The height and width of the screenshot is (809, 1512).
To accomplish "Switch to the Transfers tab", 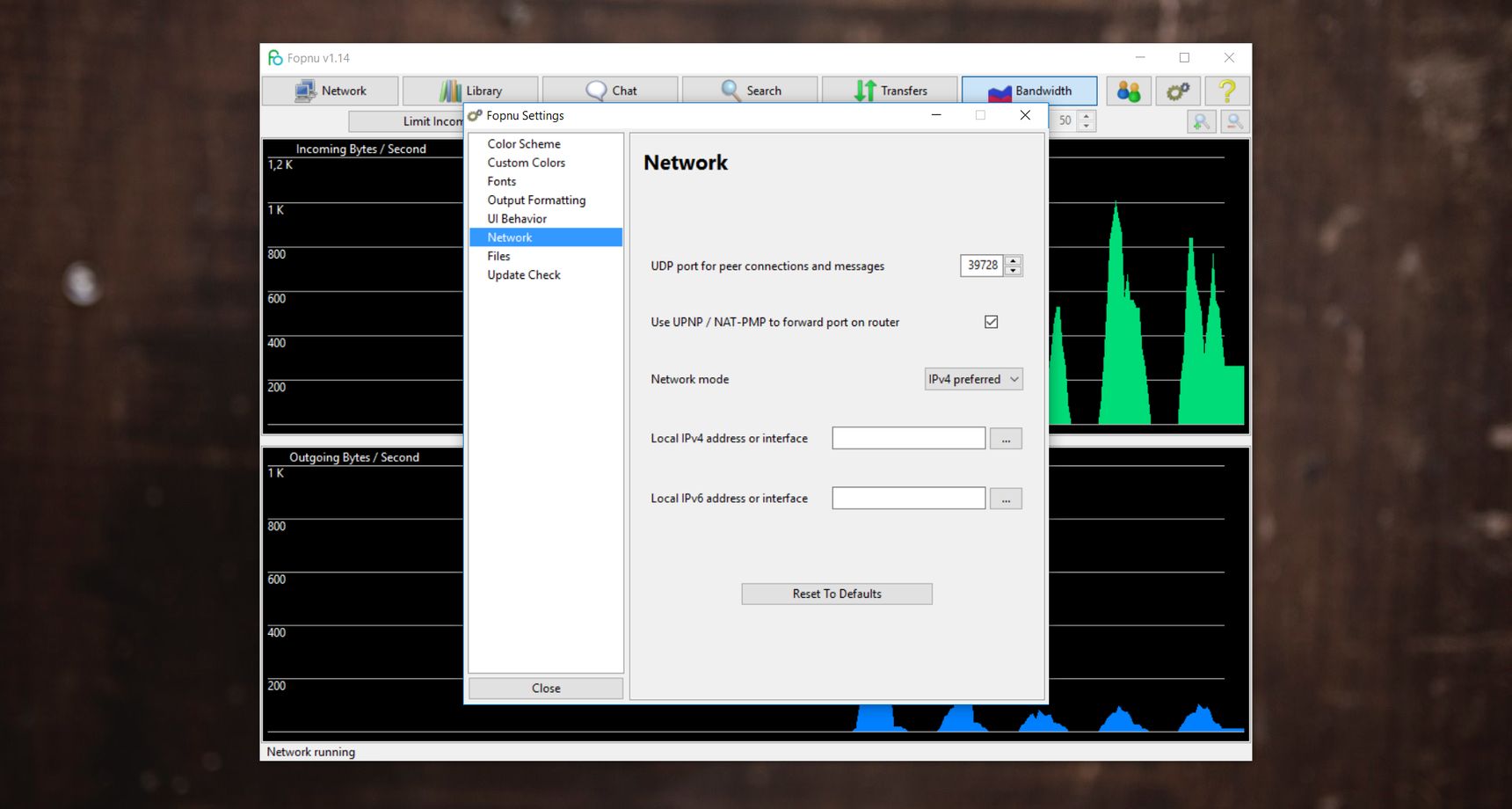I will click(x=890, y=91).
